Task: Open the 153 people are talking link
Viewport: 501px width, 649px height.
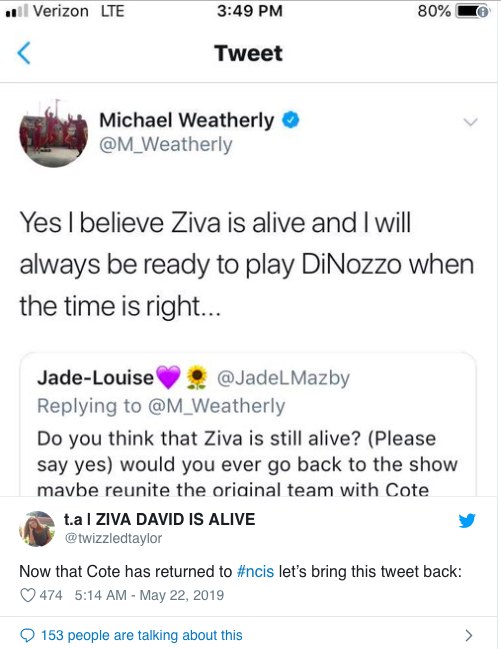Action: pyautogui.click(x=142, y=635)
